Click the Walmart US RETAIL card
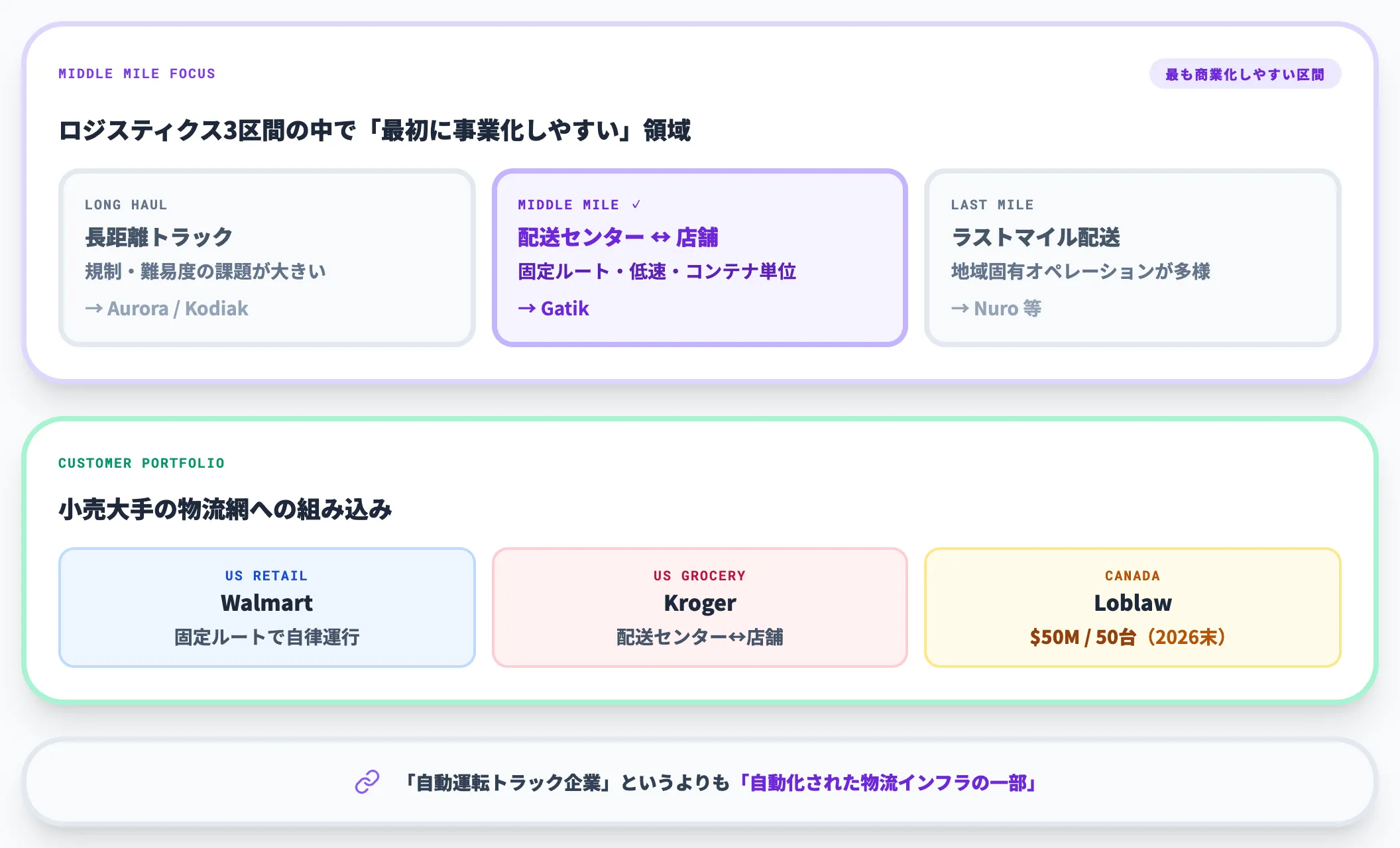 click(267, 608)
